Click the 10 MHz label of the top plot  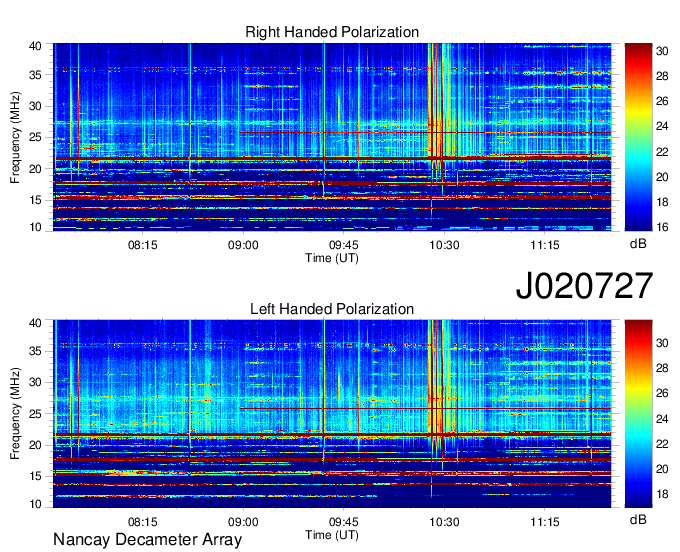pyautogui.click(x=36, y=227)
